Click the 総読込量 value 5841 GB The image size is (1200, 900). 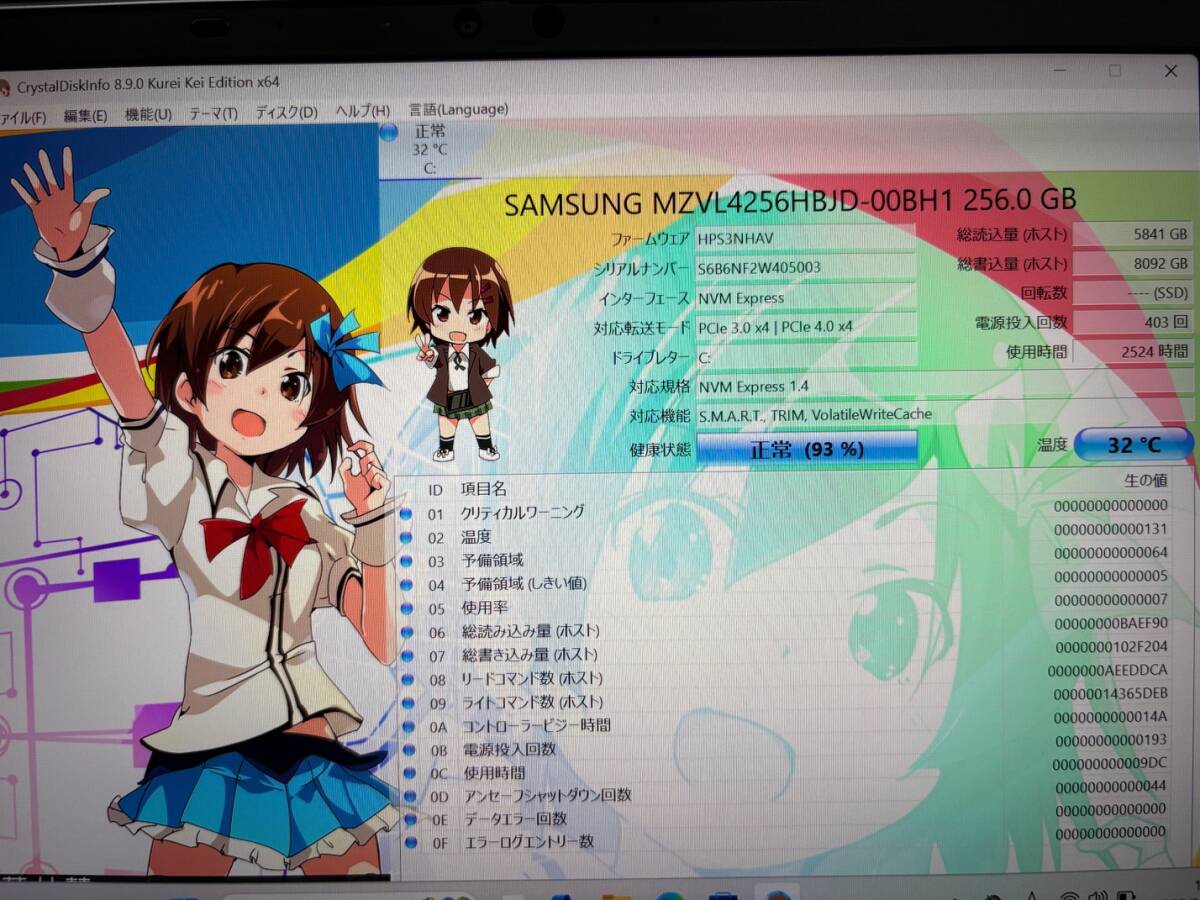(1132, 235)
